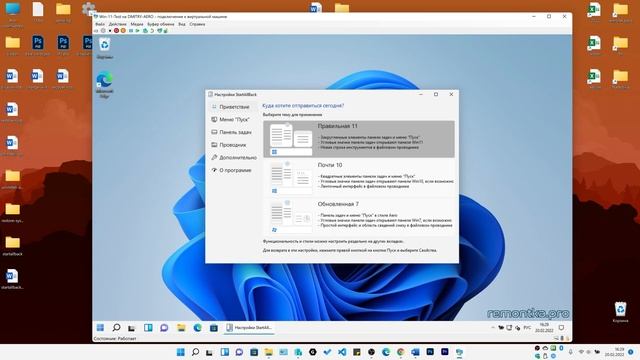Open the Recycle Bin on the VM desktop
This screenshot has width=640, height=360.
104,48
